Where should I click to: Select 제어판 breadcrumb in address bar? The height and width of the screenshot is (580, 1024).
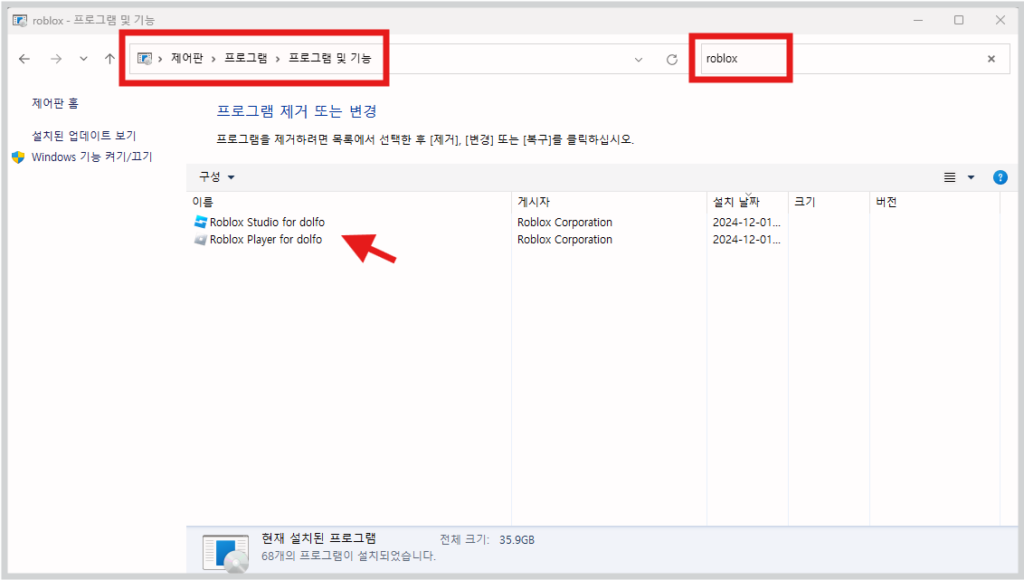click(x=187, y=58)
